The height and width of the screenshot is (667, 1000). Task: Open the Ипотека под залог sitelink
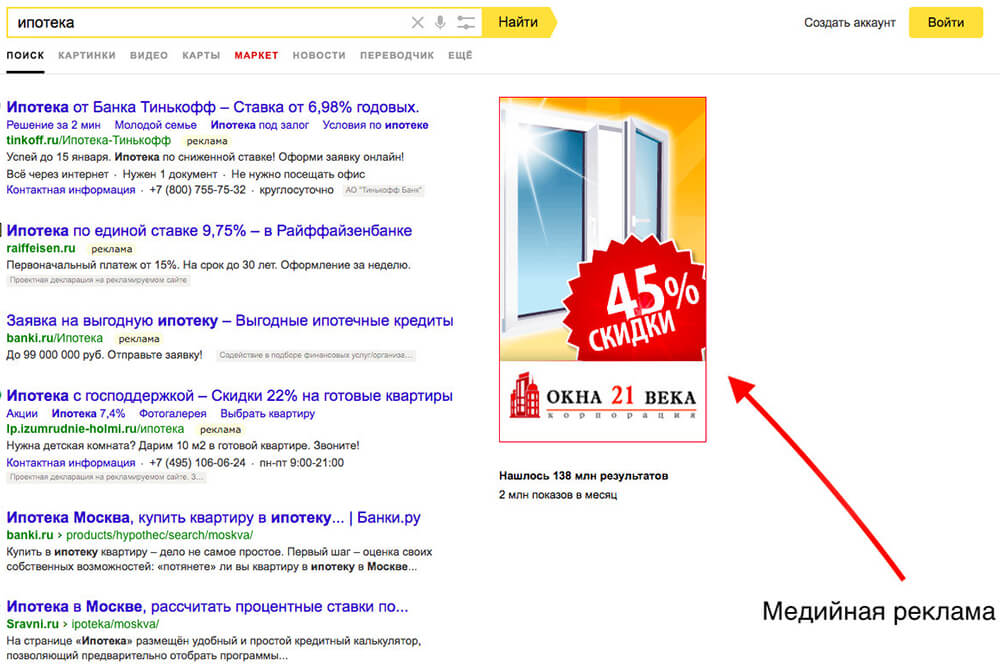coord(260,125)
